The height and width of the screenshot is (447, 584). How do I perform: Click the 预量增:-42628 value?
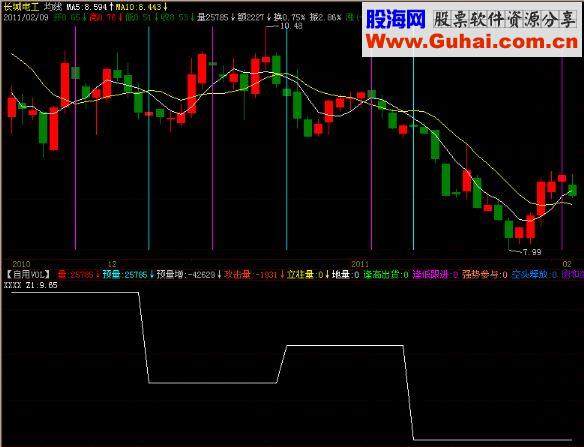click(186, 275)
